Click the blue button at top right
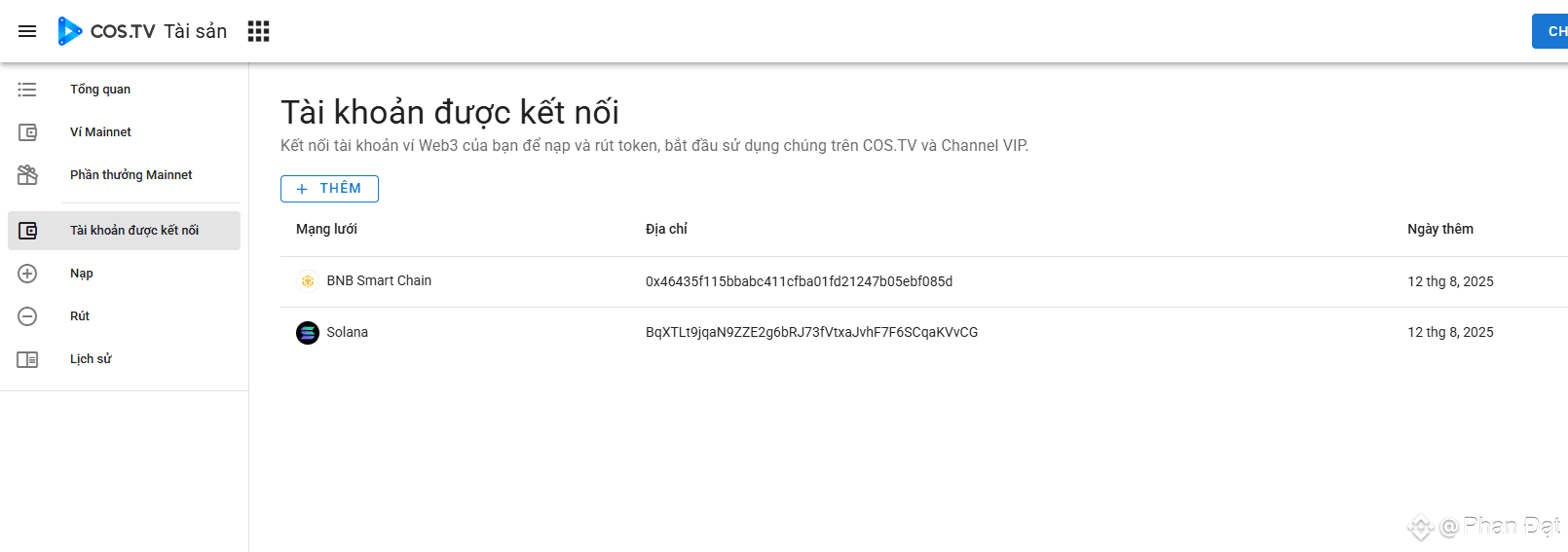This screenshot has width=1568, height=552. (x=1550, y=31)
